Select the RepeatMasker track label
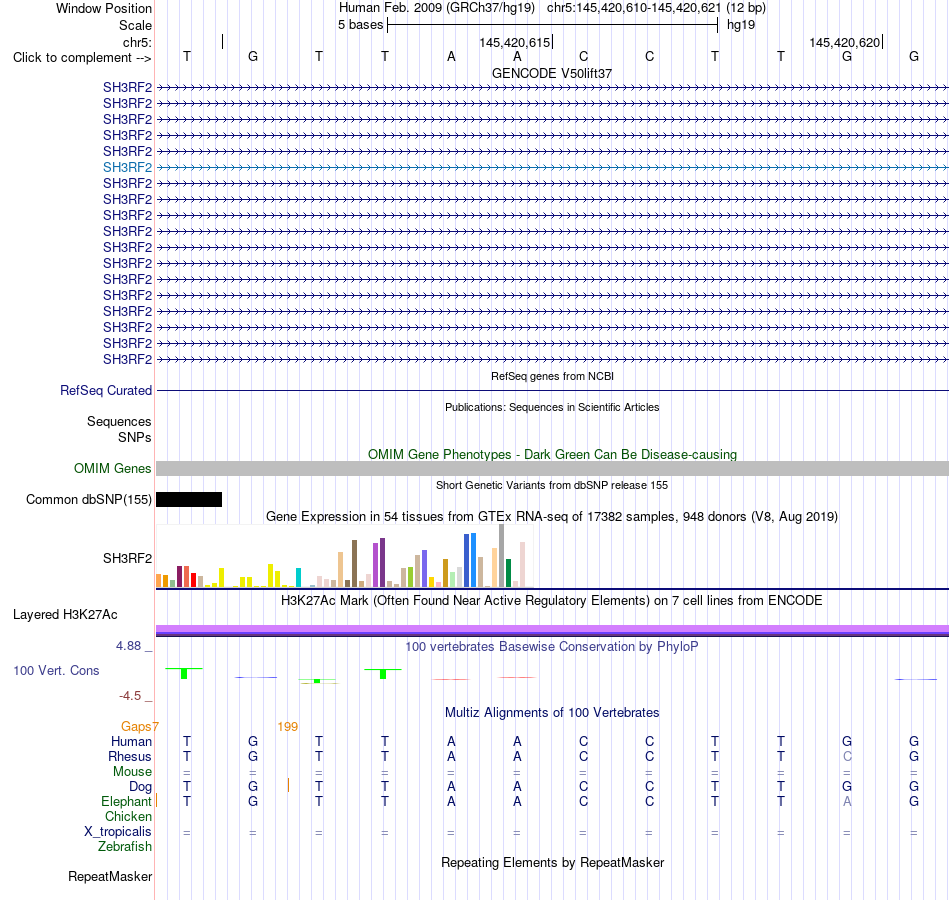Viewport: 950px width, 900px height. point(110,876)
